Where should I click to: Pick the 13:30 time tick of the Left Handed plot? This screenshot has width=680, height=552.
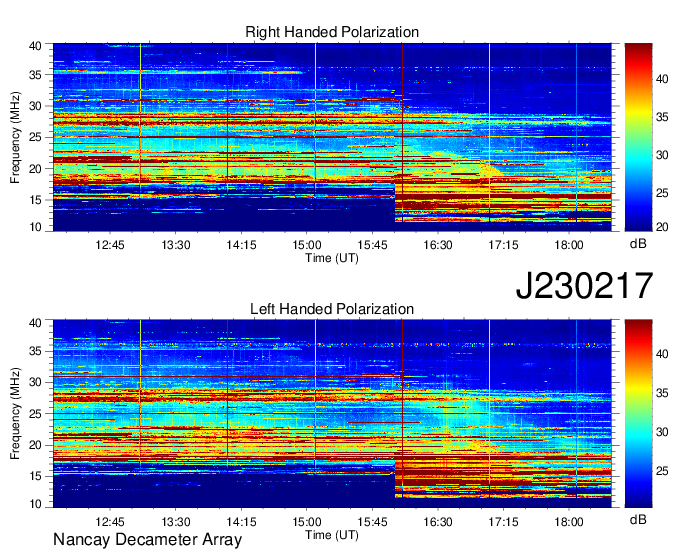(176, 522)
